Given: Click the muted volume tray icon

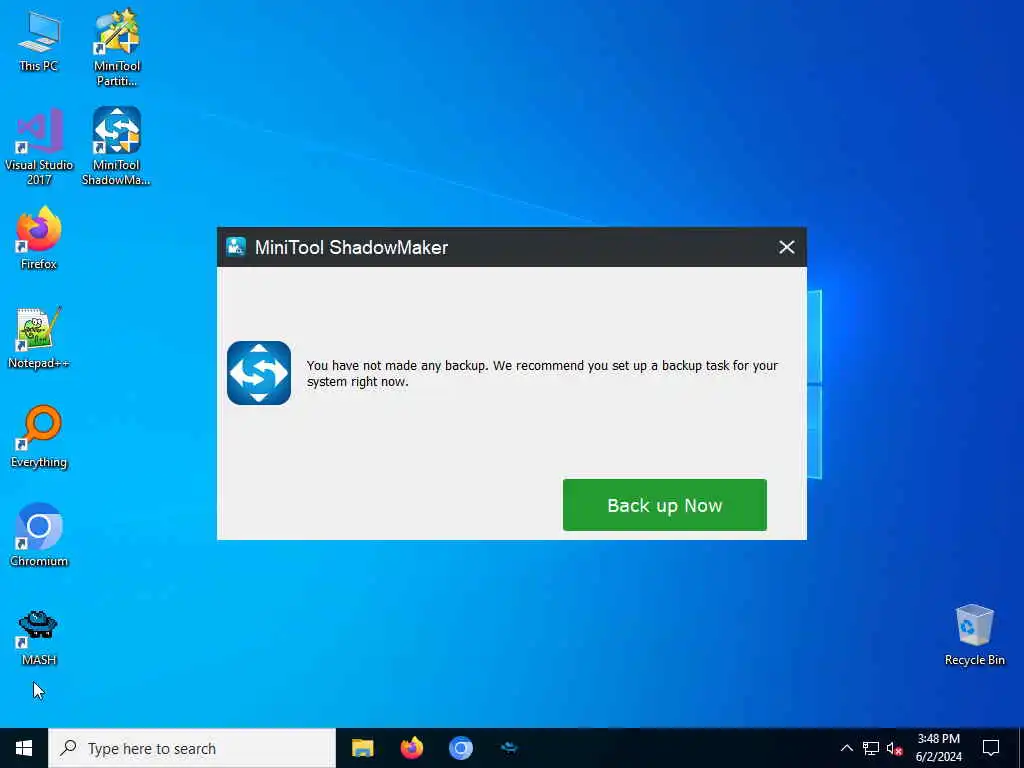Looking at the screenshot, I should pos(894,748).
